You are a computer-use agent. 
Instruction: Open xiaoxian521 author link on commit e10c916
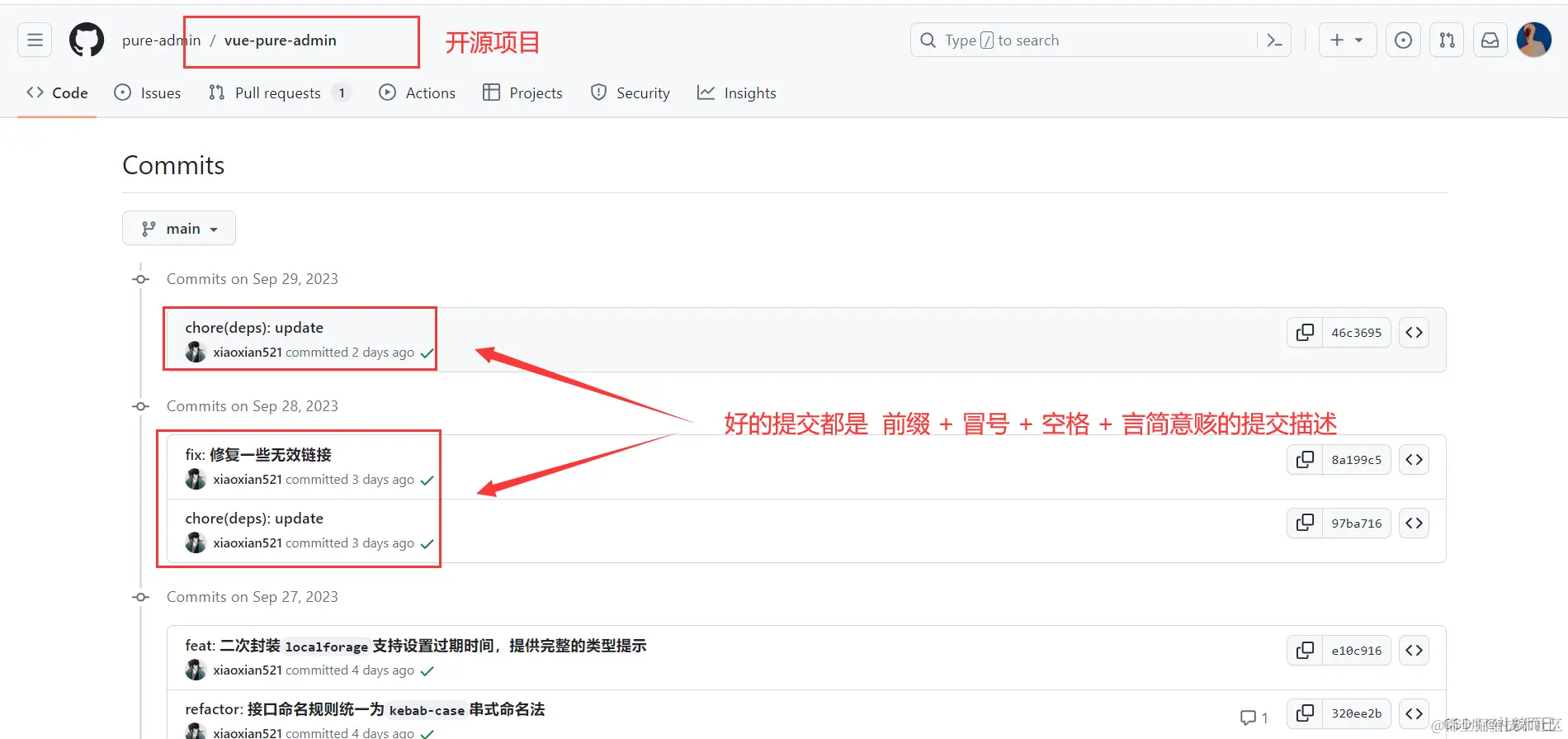click(248, 670)
